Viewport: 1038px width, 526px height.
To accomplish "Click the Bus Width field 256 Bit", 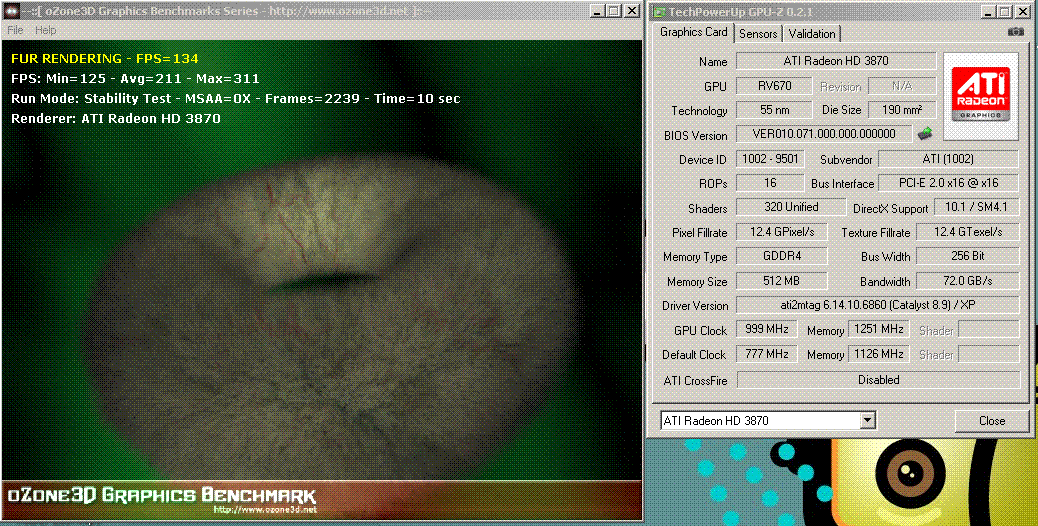I will click(x=968, y=256).
